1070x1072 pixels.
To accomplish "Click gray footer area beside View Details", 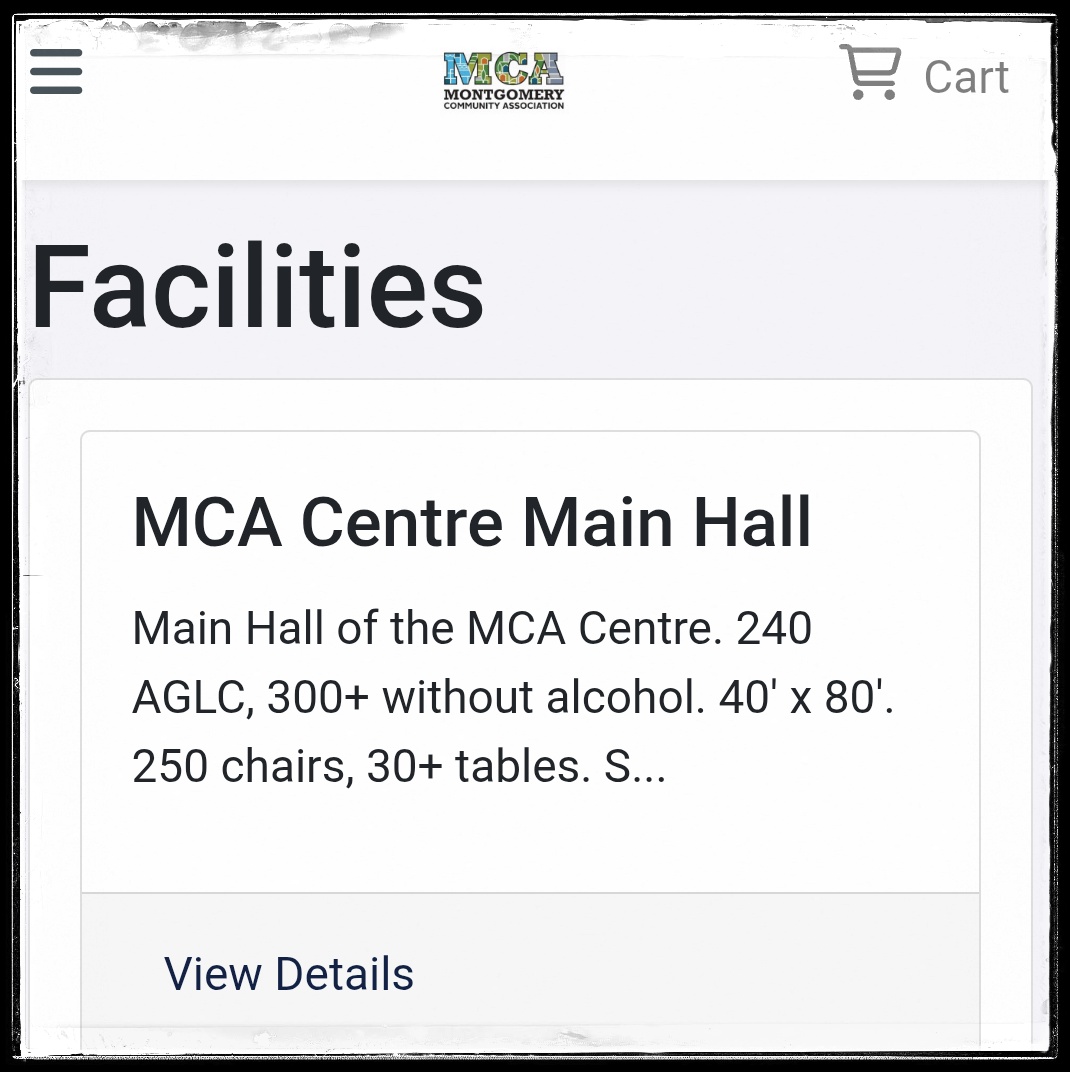I will pyautogui.click(x=697, y=974).
